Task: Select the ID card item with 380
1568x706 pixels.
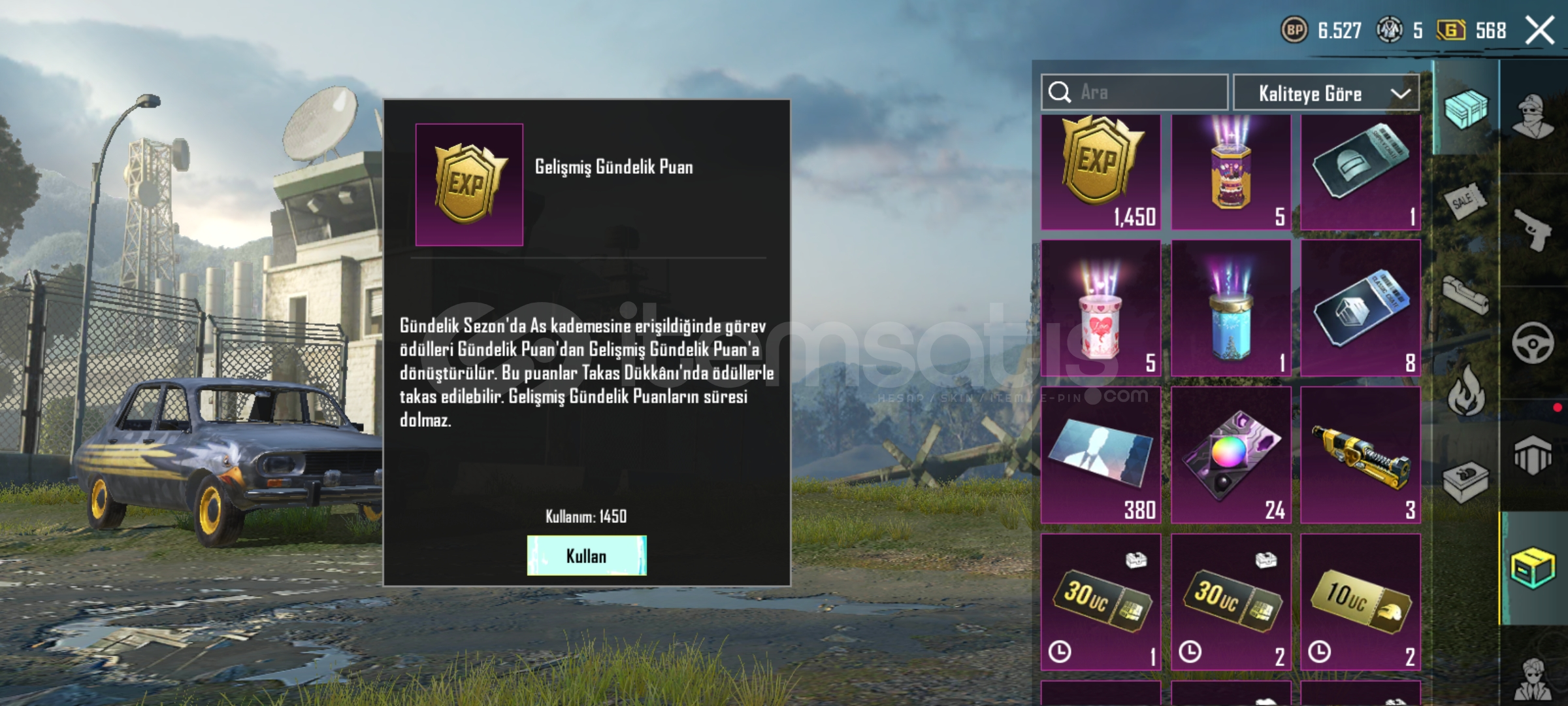Action: tap(1101, 455)
